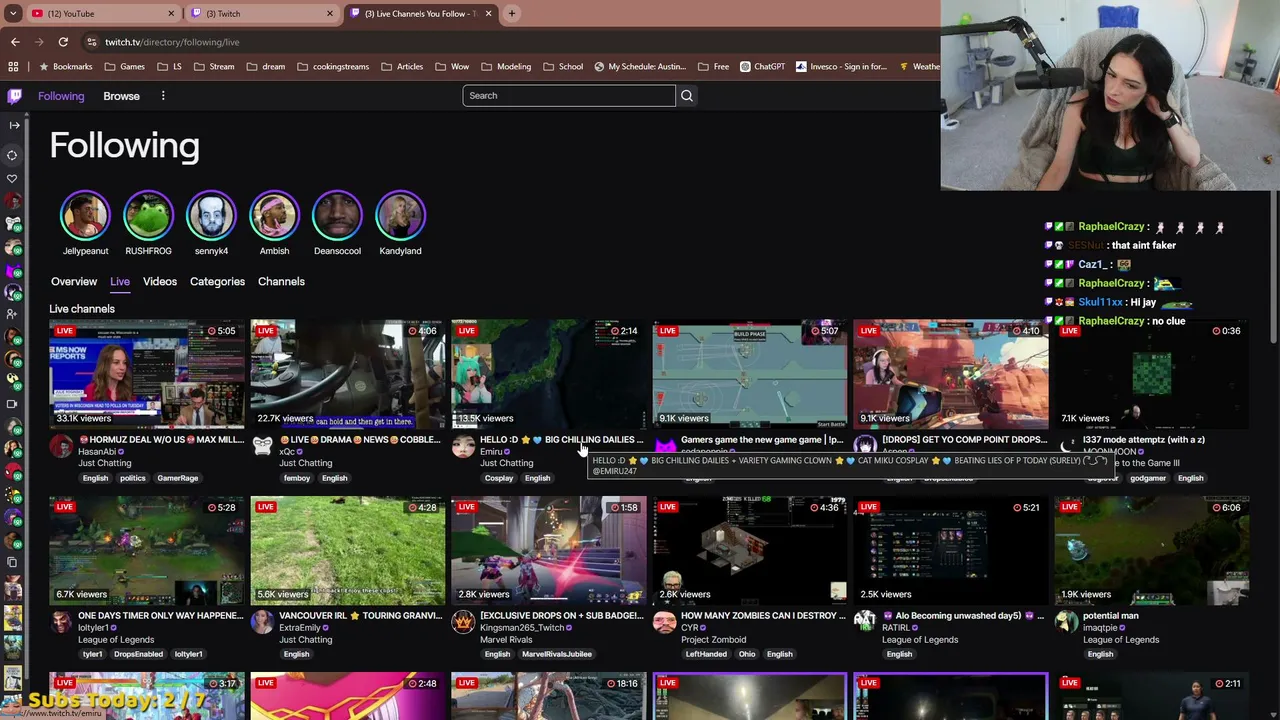Open HasanAbi's live stream thumbnail
1280x720 pixels.
pos(147,375)
